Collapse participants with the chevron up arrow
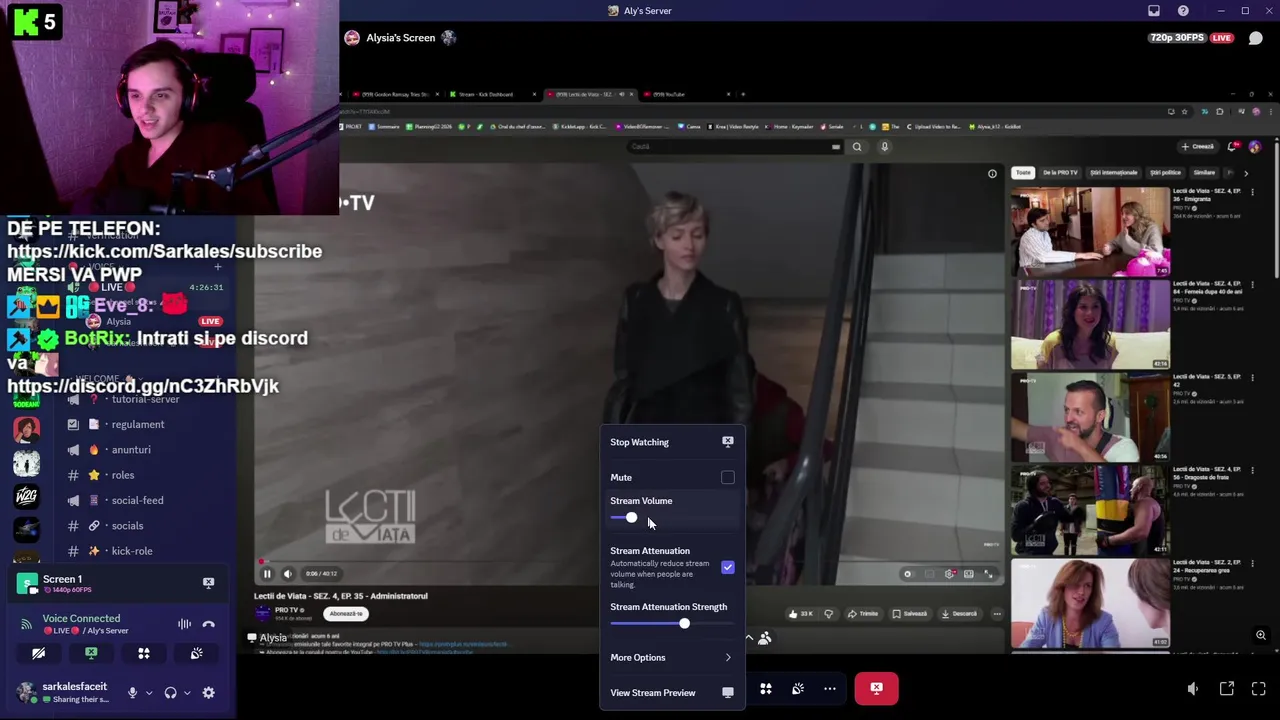 tap(748, 638)
